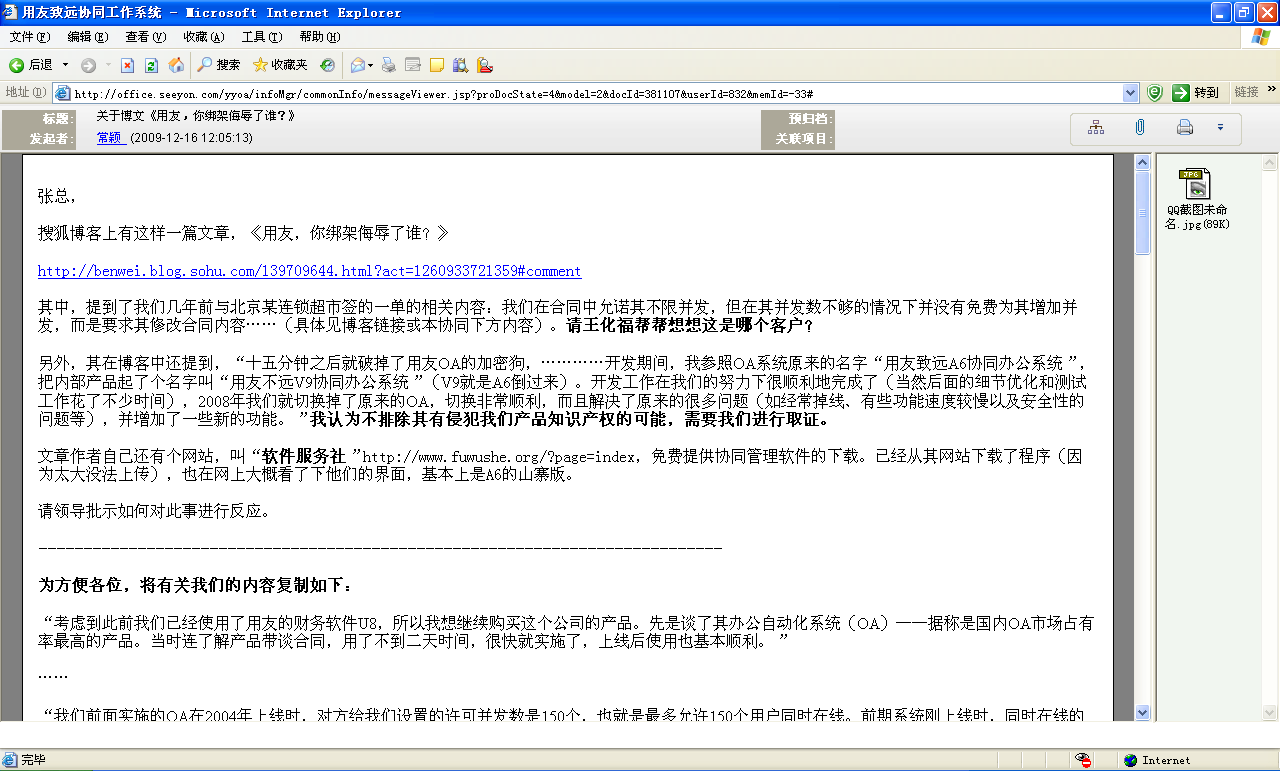
Task: Open the benwei.blog.sohu.com hyperlink
Action: click(x=309, y=271)
